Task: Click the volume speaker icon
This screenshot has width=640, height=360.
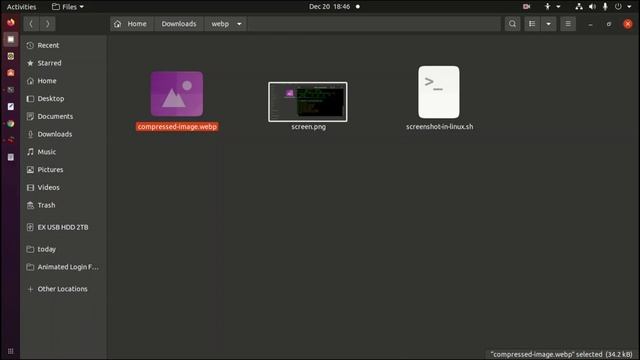Action: 592,7
